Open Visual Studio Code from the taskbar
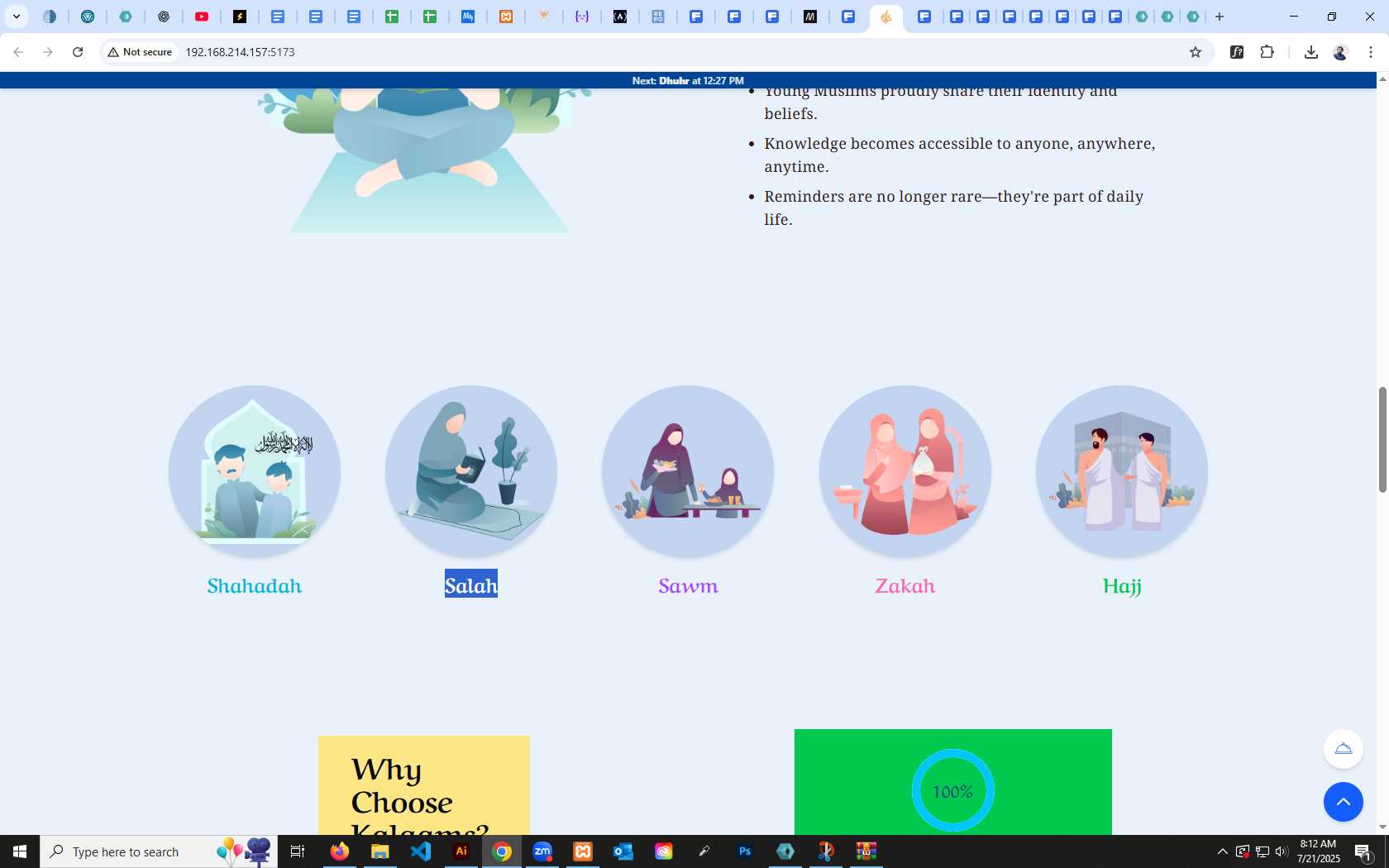This screenshot has height=868, width=1389. tap(421, 851)
